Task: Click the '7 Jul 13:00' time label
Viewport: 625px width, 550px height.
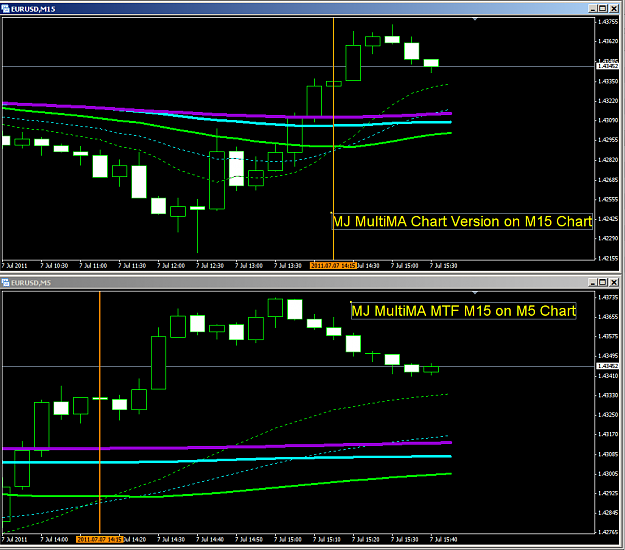Action: (x=249, y=265)
